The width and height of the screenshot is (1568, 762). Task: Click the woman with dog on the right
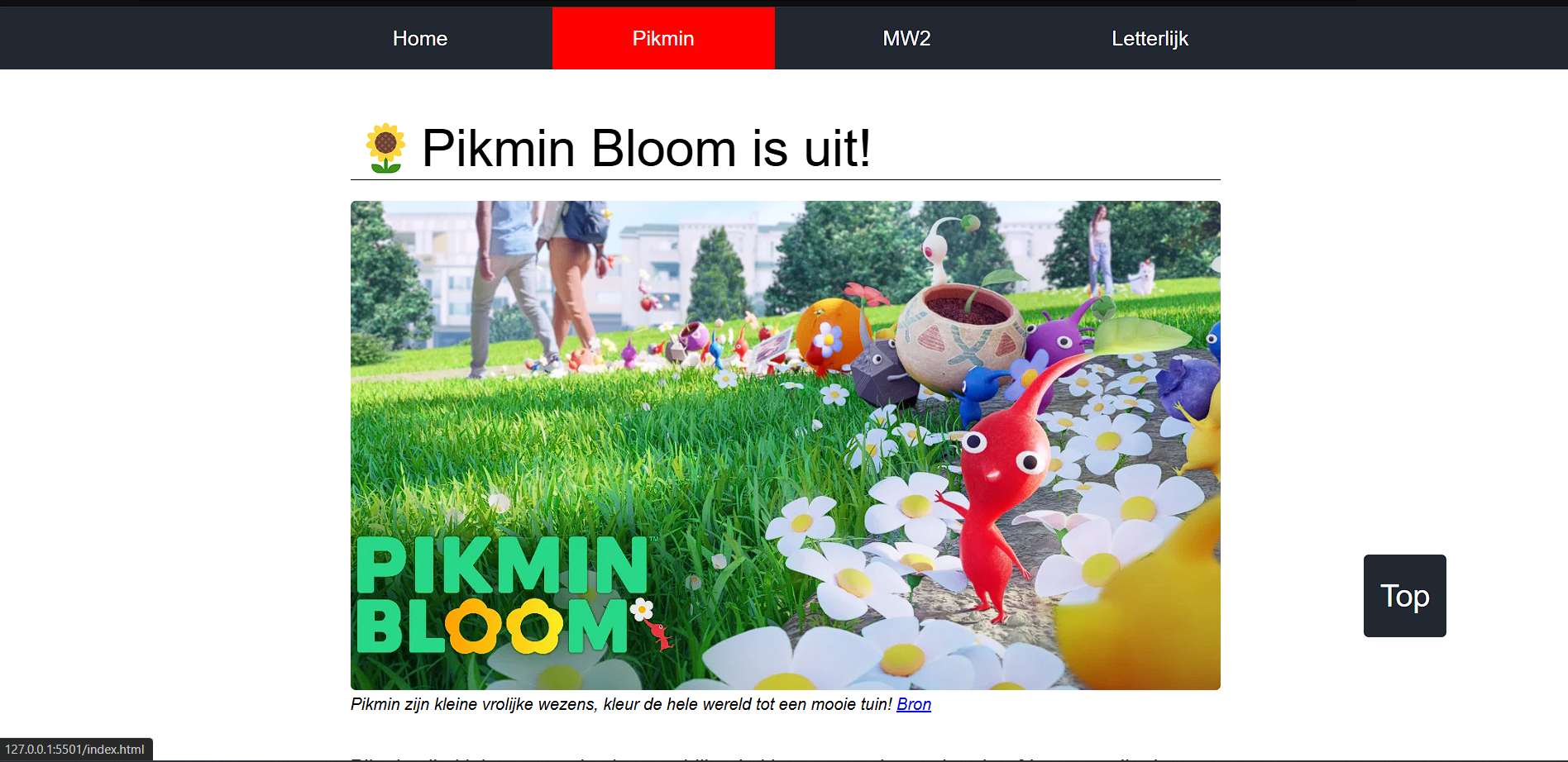pyautogui.click(x=1116, y=250)
